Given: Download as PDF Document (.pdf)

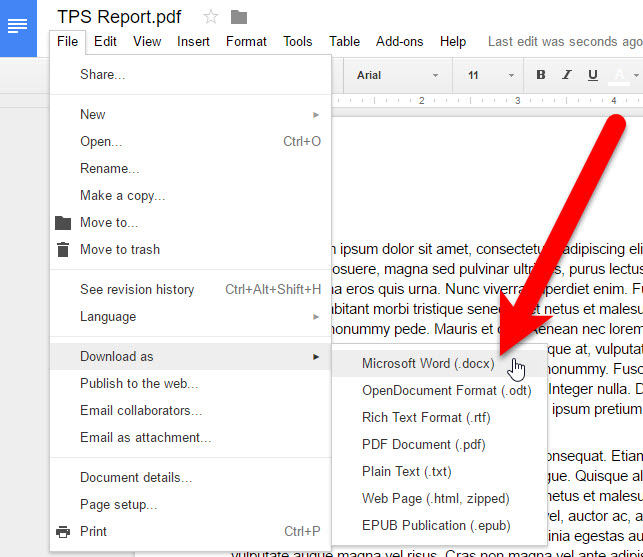Looking at the screenshot, I should point(439,445).
